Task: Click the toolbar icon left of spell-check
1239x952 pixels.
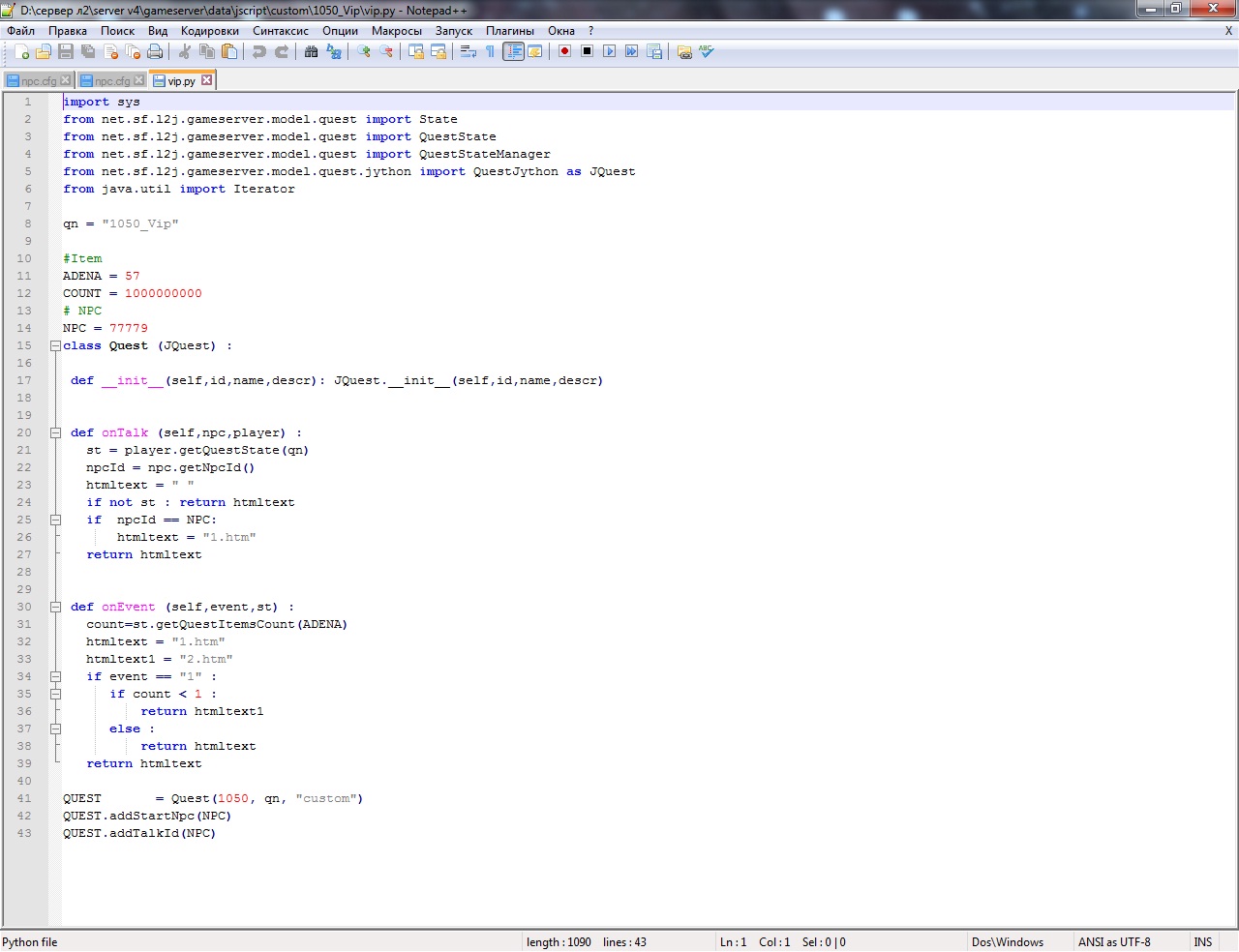Action: tap(684, 51)
